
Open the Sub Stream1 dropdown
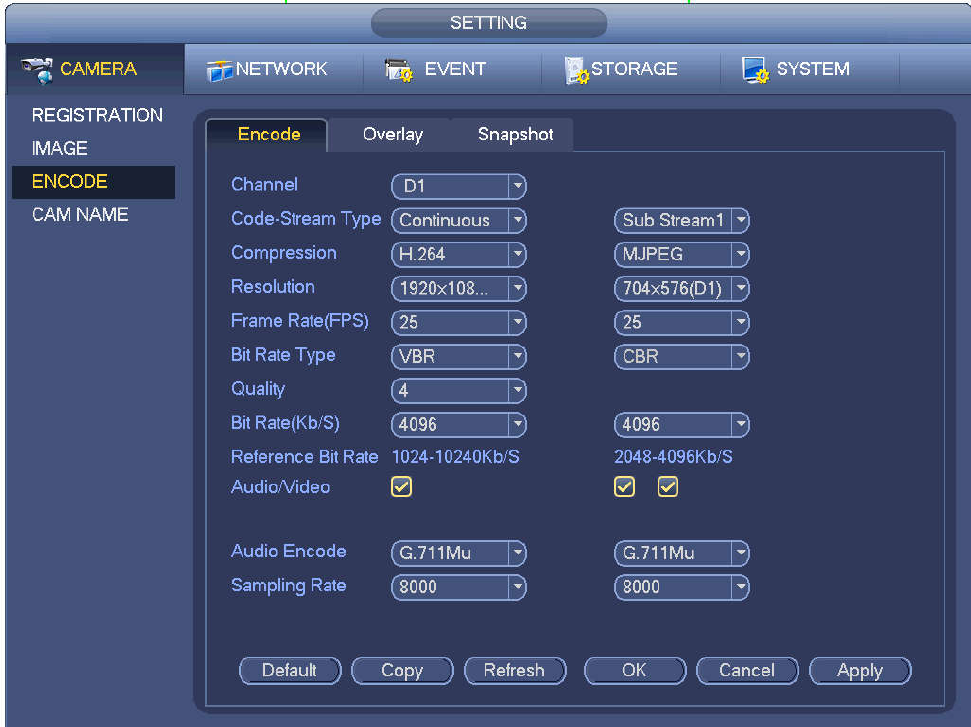(x=682, y=220)
